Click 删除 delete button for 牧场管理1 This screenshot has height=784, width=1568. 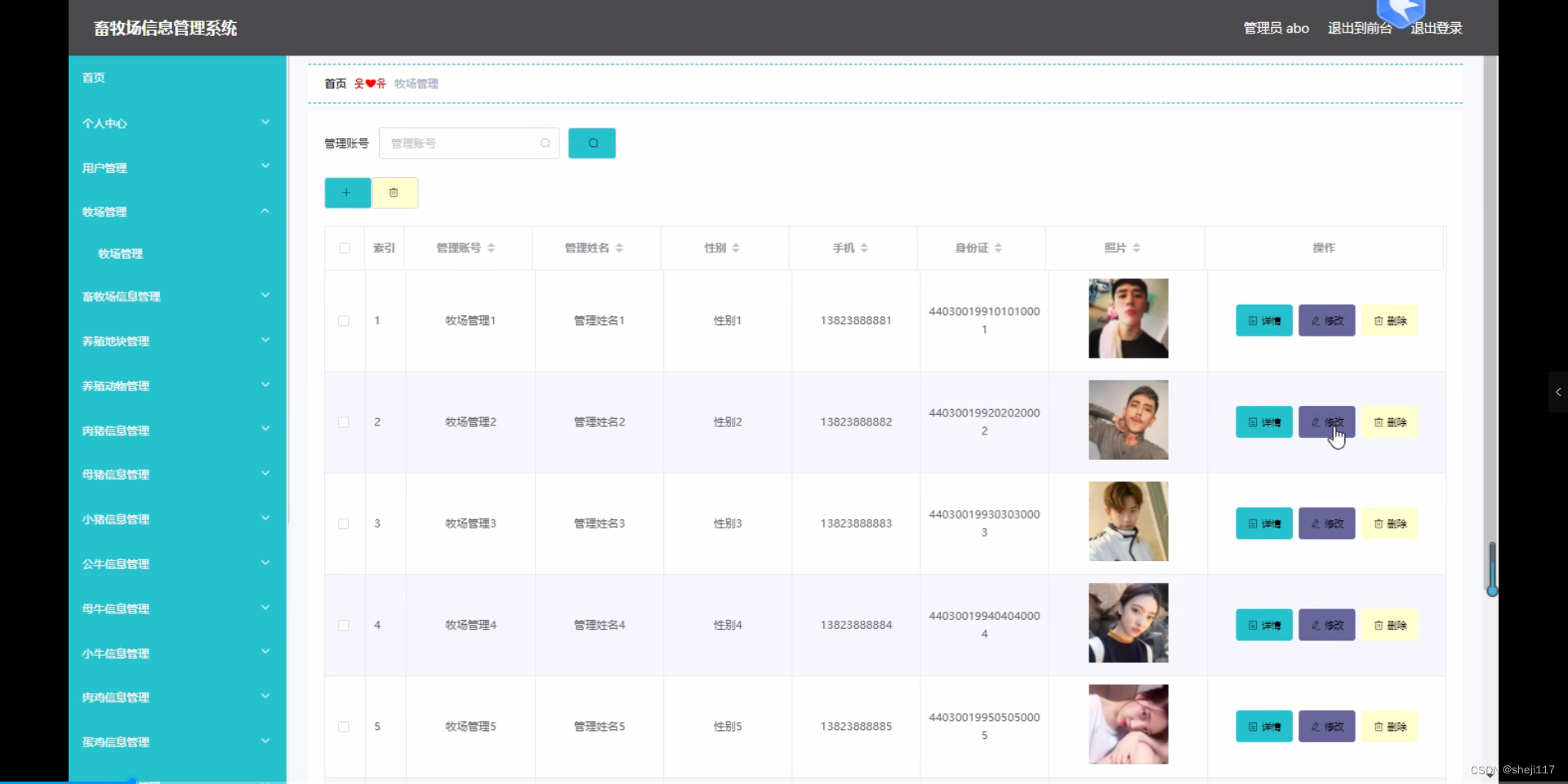[1390, 320]
